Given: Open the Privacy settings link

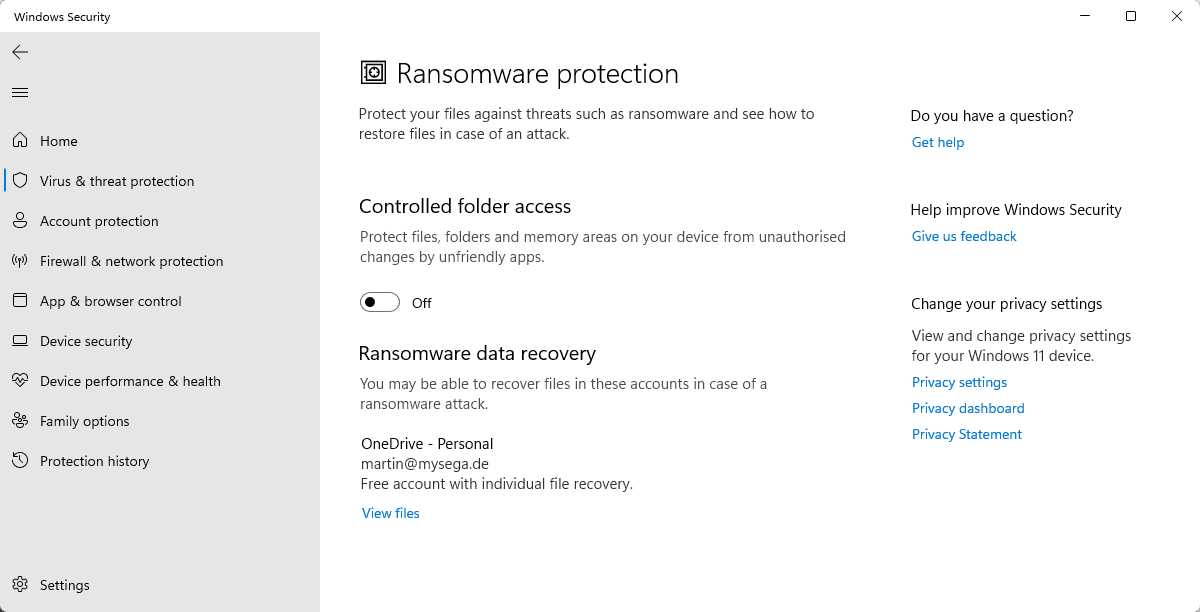Looking at the screenshot, I should point(959,382).
